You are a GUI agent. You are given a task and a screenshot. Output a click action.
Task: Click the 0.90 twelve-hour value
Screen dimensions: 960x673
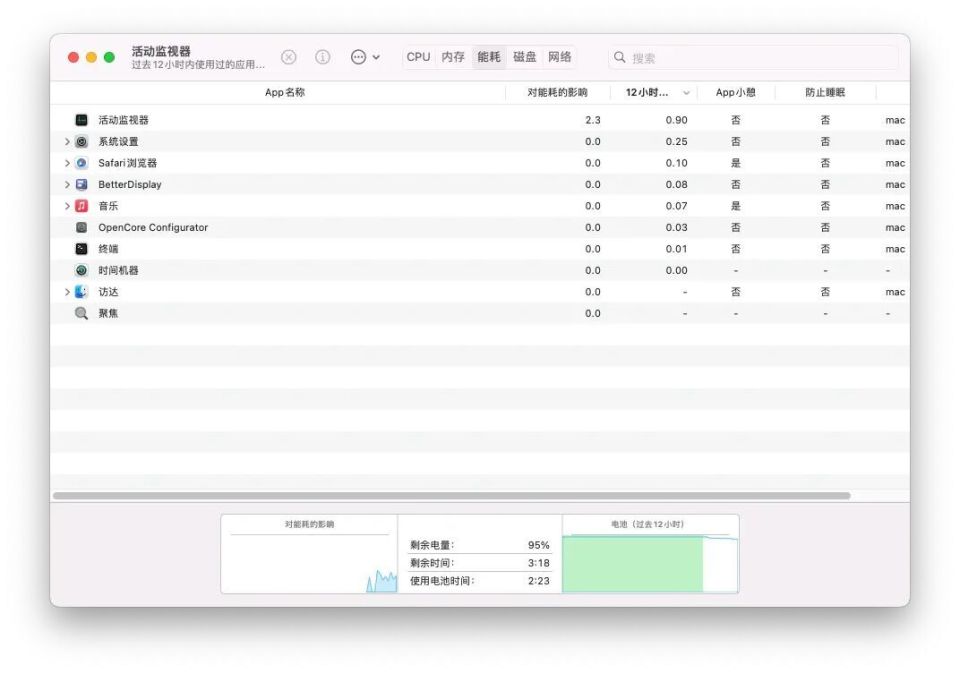pyautogui.click(x=677, y=120)
